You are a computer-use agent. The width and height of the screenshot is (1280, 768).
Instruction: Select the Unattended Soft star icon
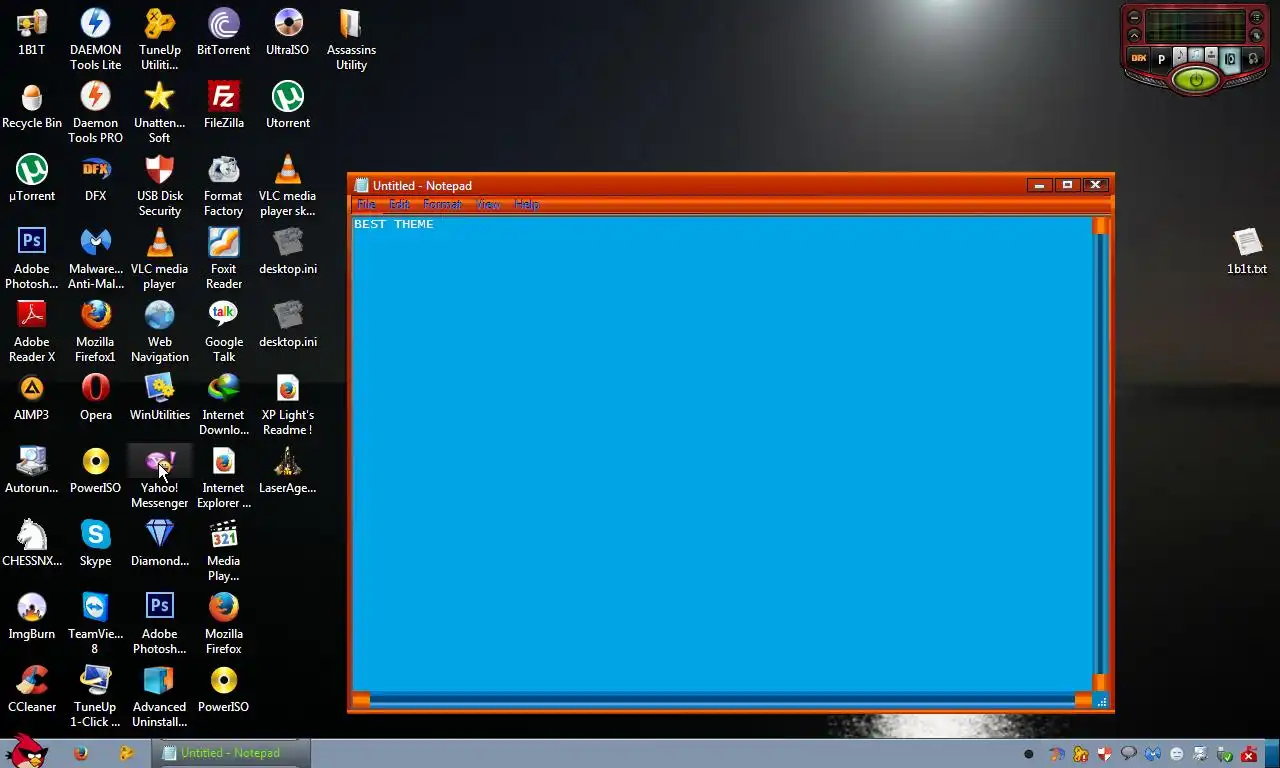(x=160, y=112)
